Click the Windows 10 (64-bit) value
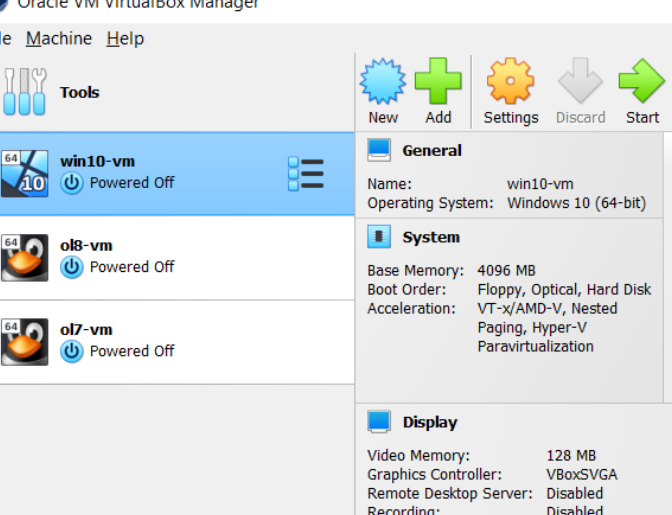Viewport: 672px width, 515px height. [576, 203]
